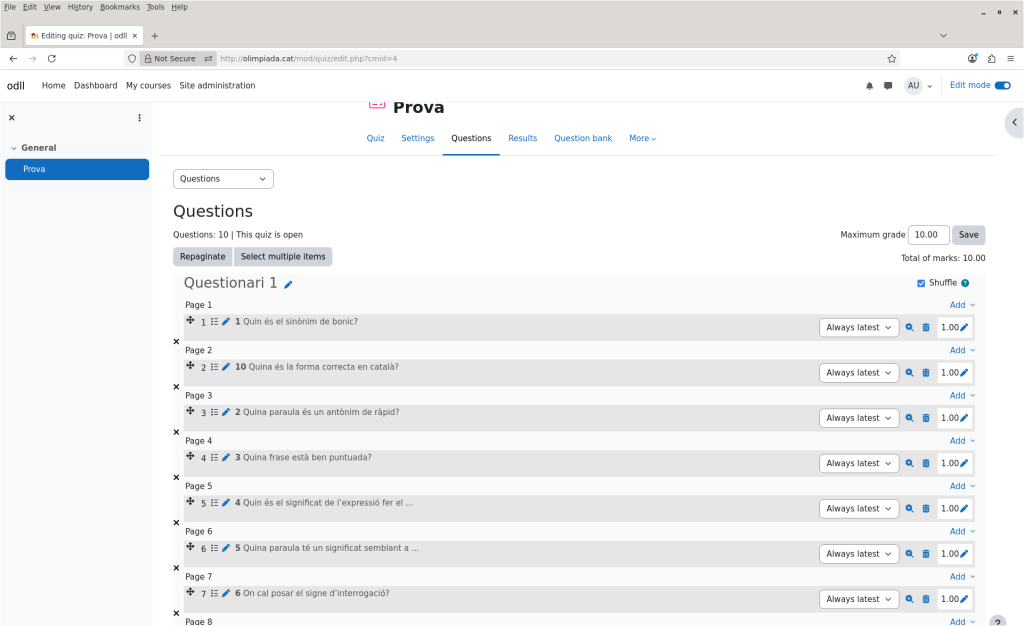Open help for the Shuffle option

point(965,284)
